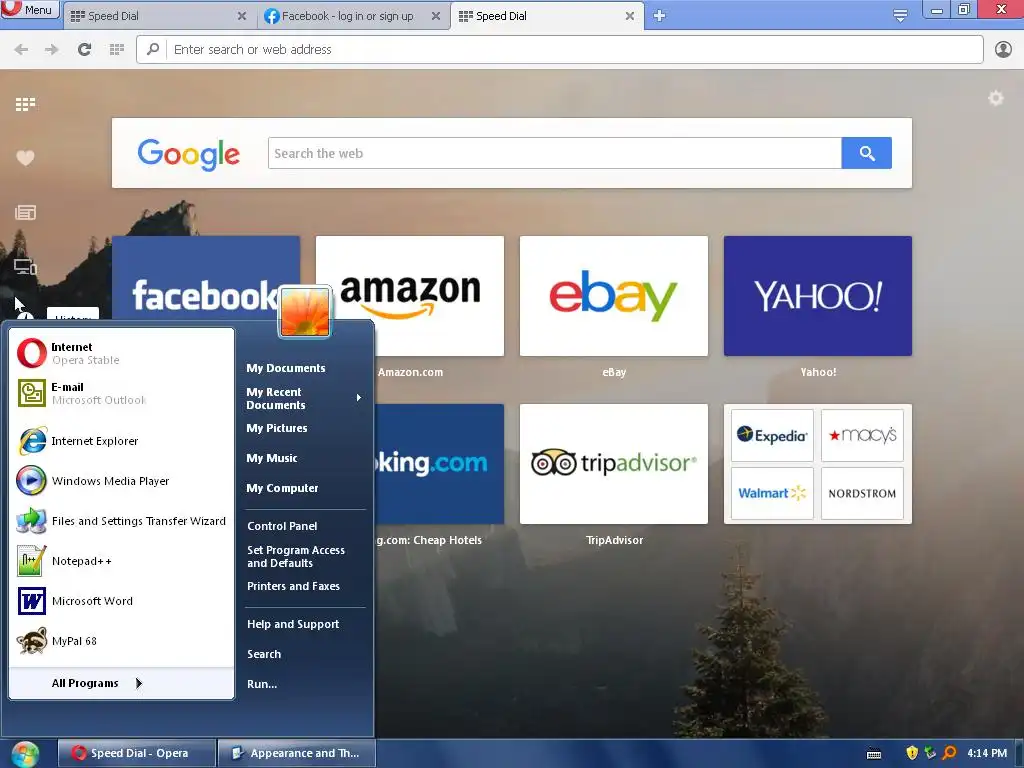The width and height of the screenshot is (1024, 768).
Task: Open Nordstrom in the shopping folder
Action: point(862,493)
